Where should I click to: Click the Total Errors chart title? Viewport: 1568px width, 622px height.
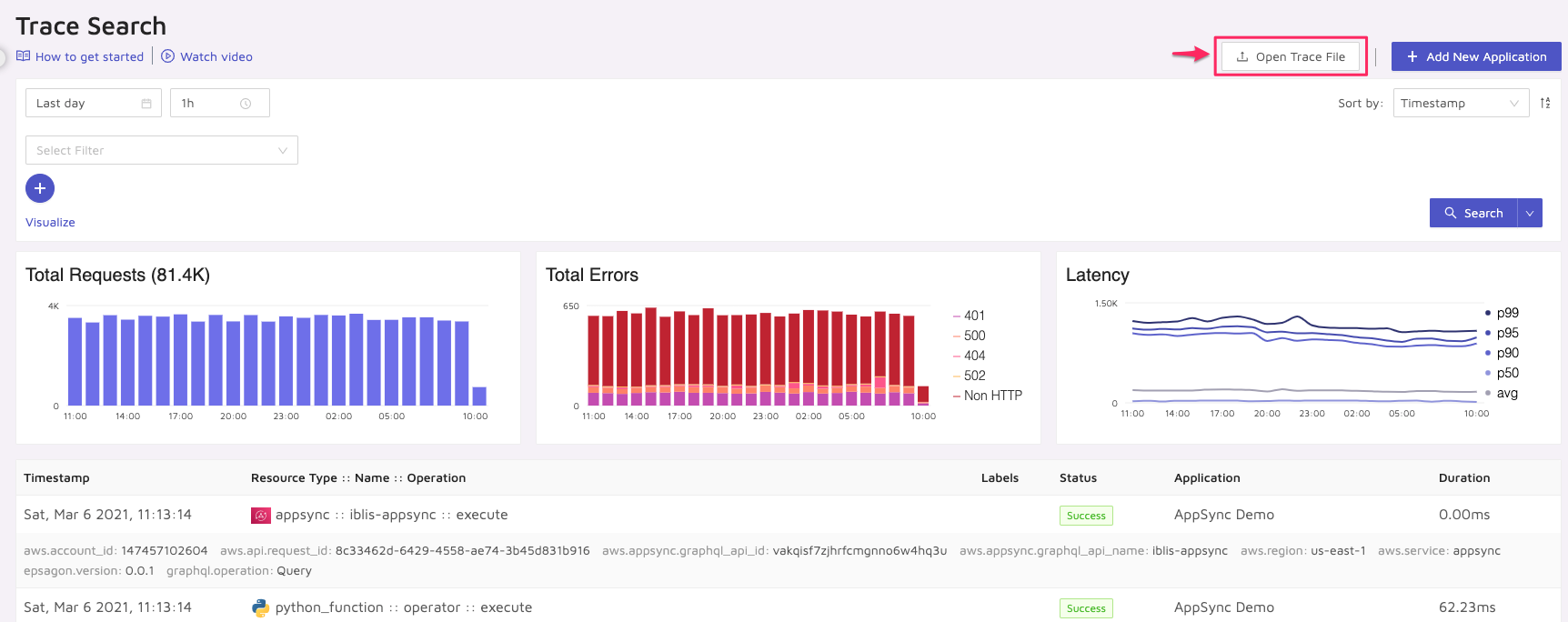[x=592, y=275]
